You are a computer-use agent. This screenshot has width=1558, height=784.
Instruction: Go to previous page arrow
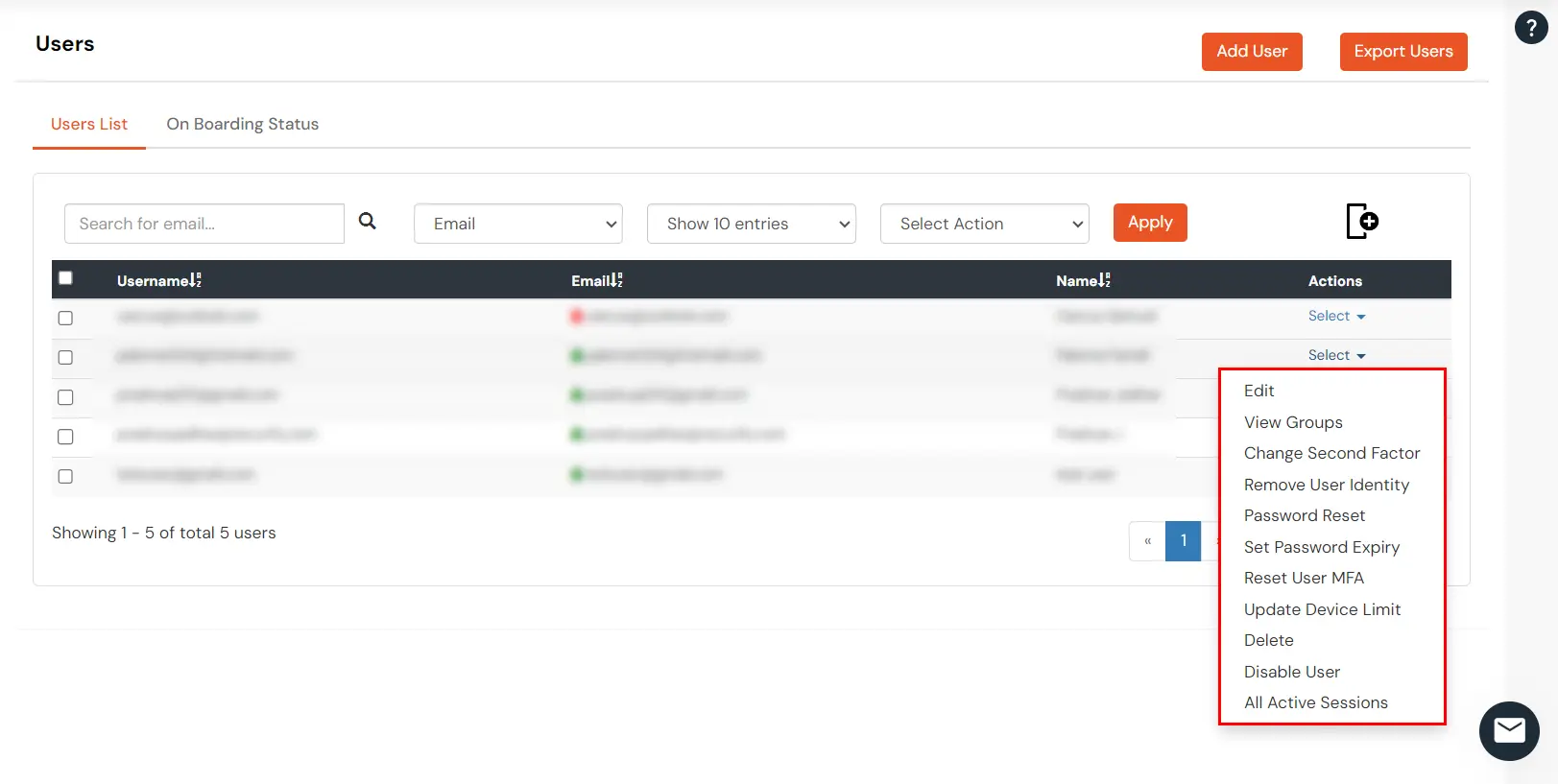[1147, 541]
